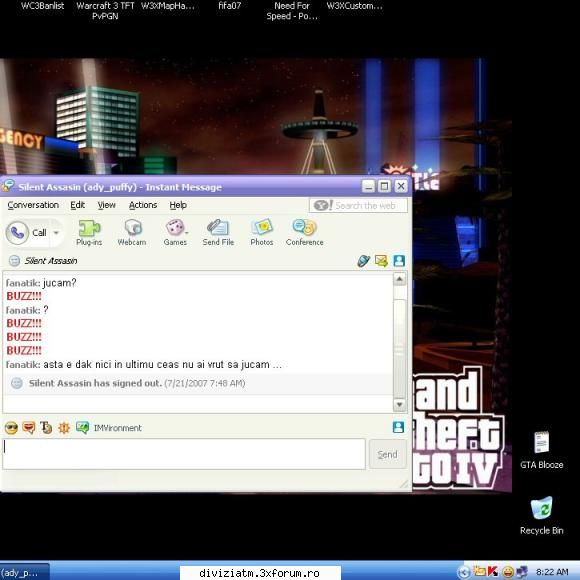This screenshot has height=580, width=580.
Task: Click the taskbar clock showing 8:22 AM
Action: click(x=552, y=572)
